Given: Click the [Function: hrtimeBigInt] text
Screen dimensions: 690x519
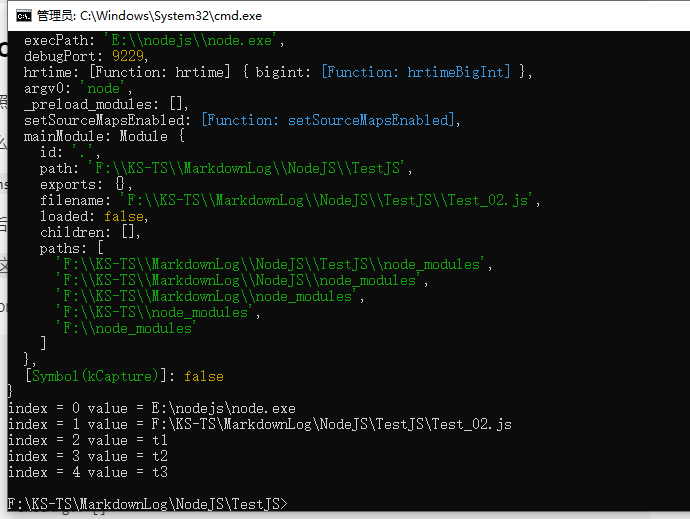Looking at the screenshot, I should [x=418, y=72].
